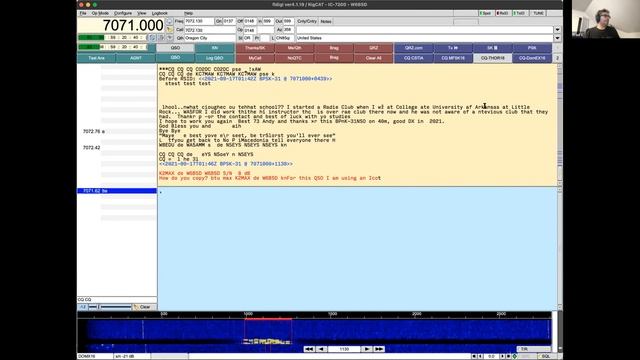Click the MyCall macro button
The image size is (640, 360).
coord(255,58)
